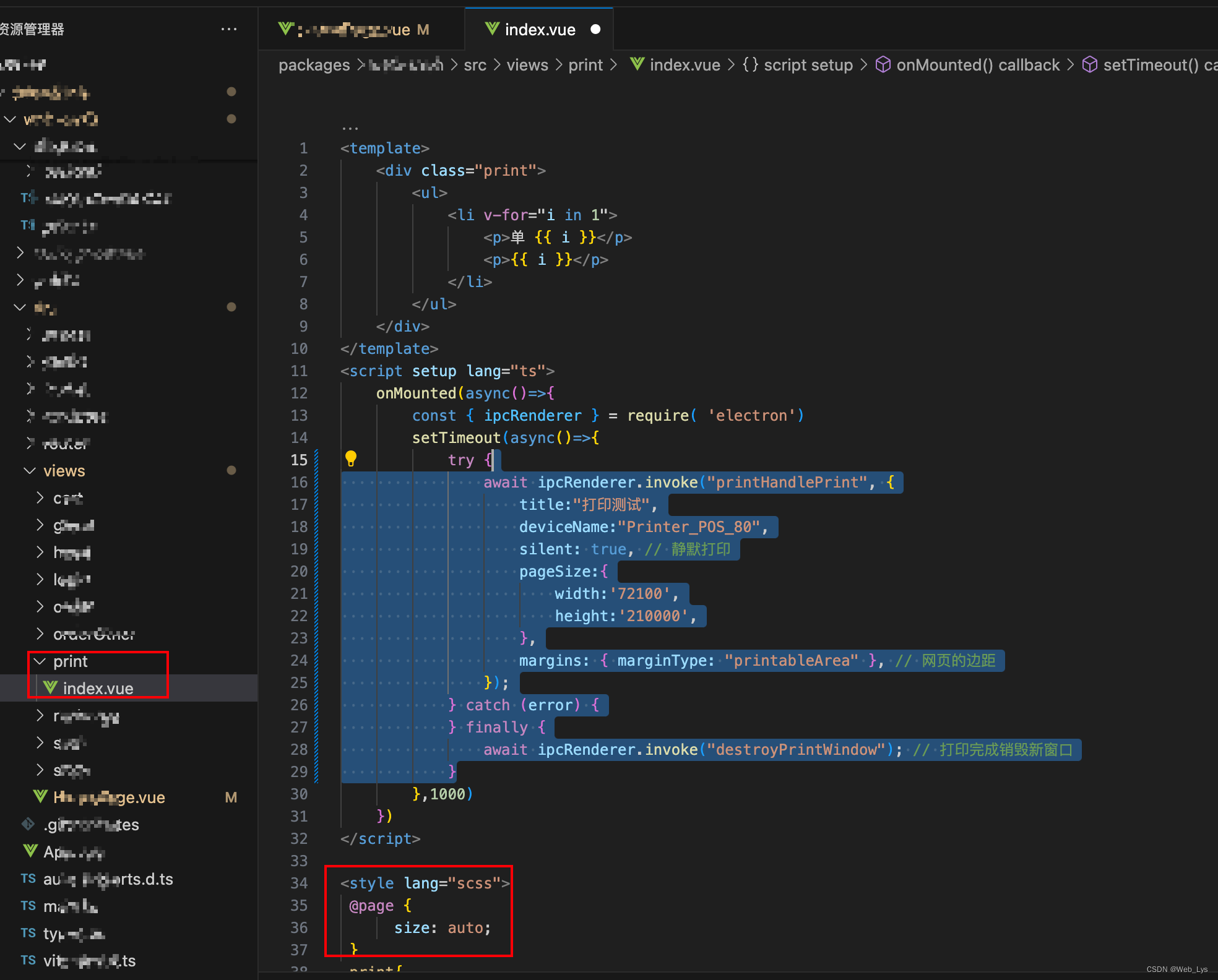Click the folded code ellipsis above line 1
1218x980 pixels.
coord(350,128)
